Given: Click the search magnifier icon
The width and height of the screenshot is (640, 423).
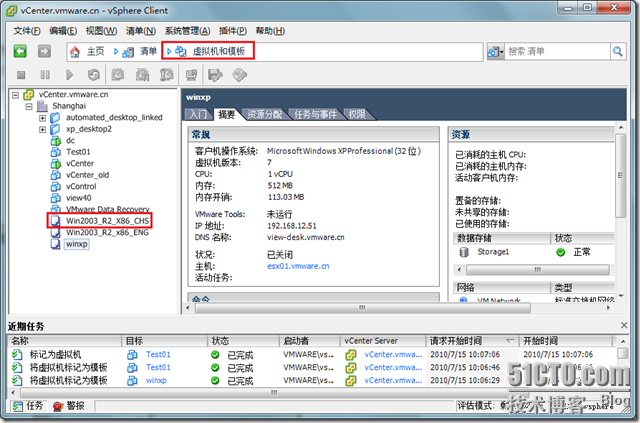Looking at the screenshot, I should pos(618,51).
